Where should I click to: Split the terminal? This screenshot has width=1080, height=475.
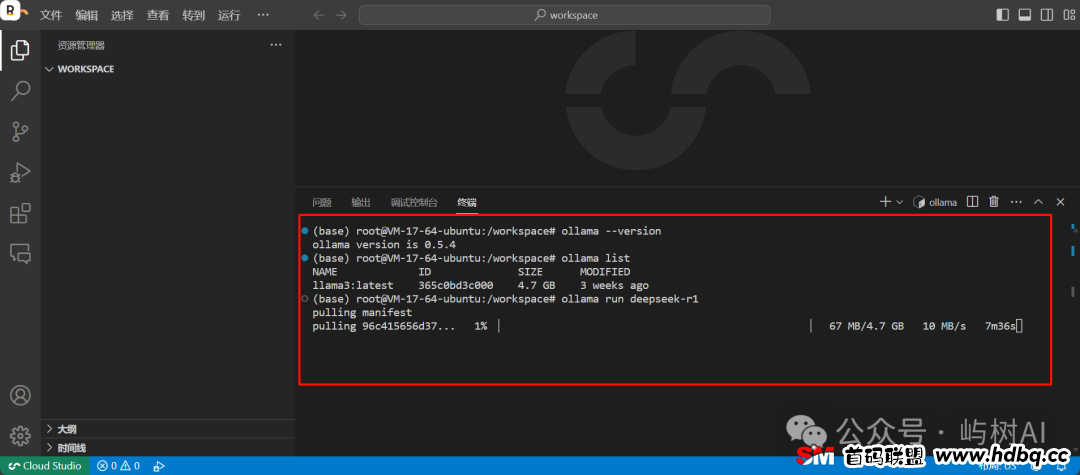(x=973, y=202)
